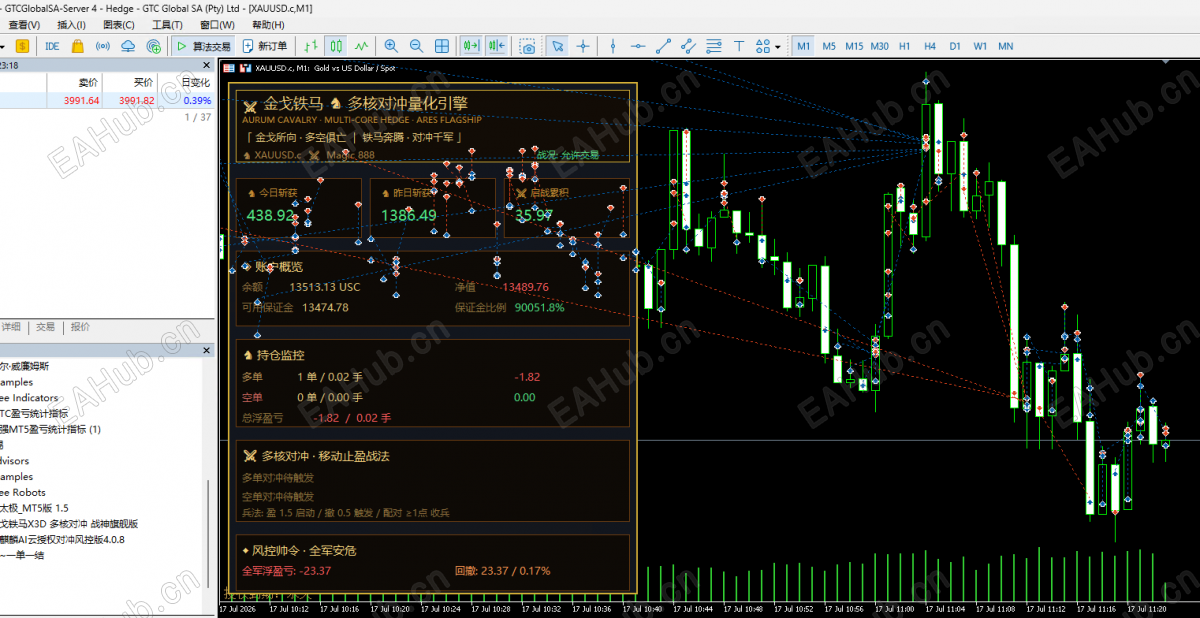Select the Fibonacci retracement lines tool

pos(713,46)
